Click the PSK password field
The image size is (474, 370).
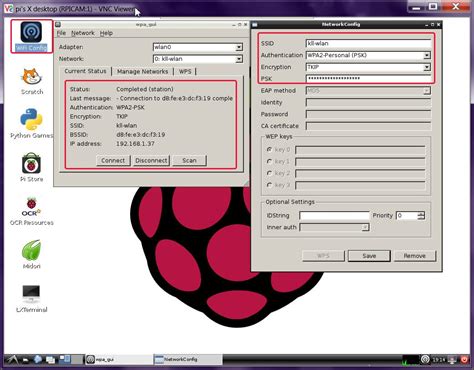(x=368, y=79)
